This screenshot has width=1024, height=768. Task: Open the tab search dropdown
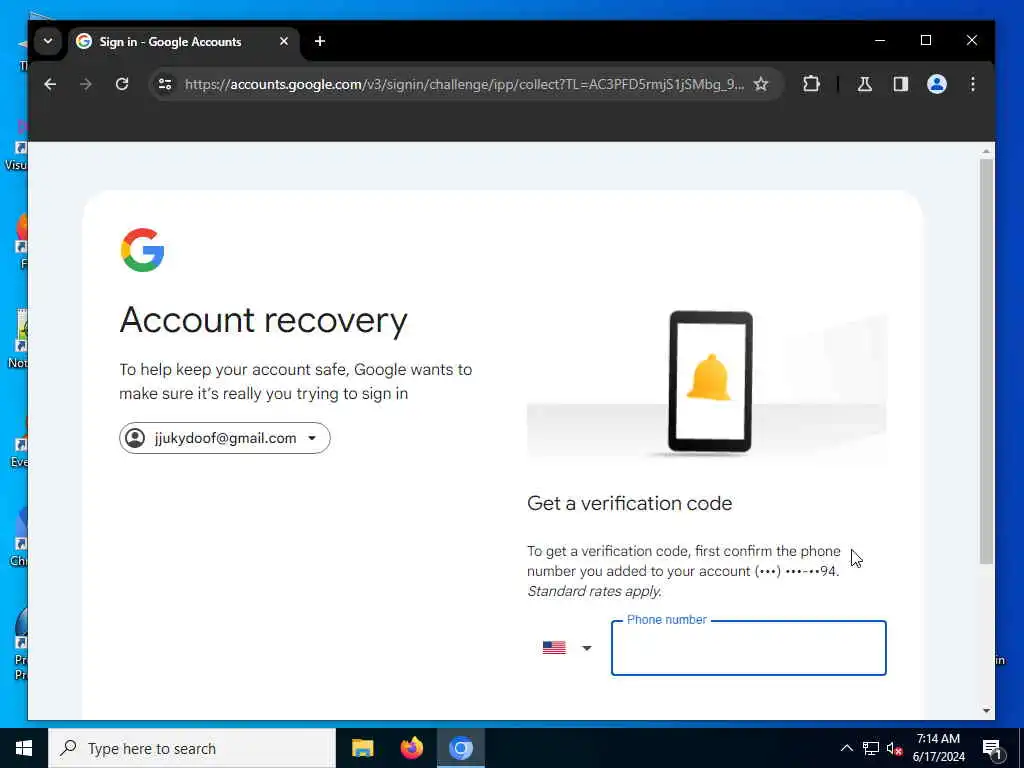[48, 41]
